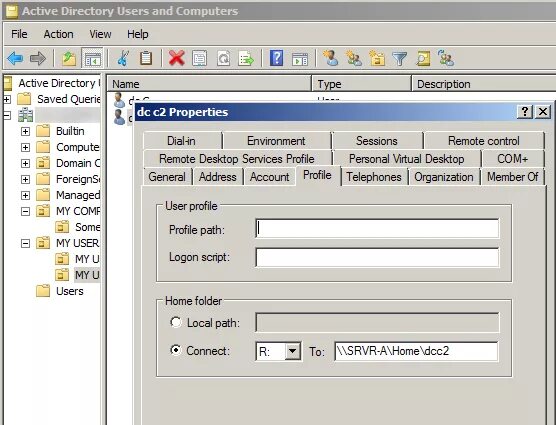Create new organizational unit icon
Viewport: 556px width, 425px height.
[377, 58]
